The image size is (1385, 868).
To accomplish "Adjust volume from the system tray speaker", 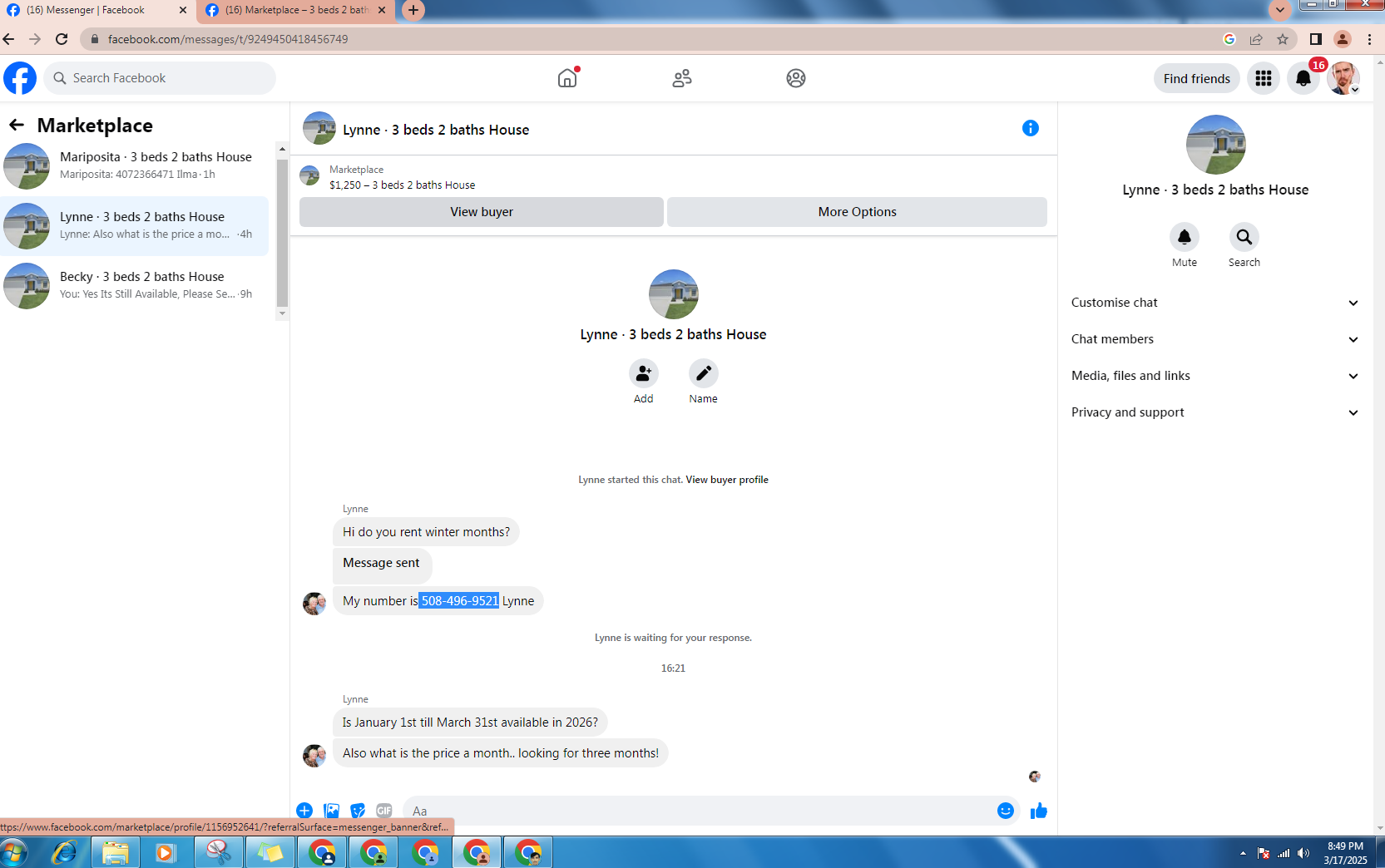I will coord(1303,853).
